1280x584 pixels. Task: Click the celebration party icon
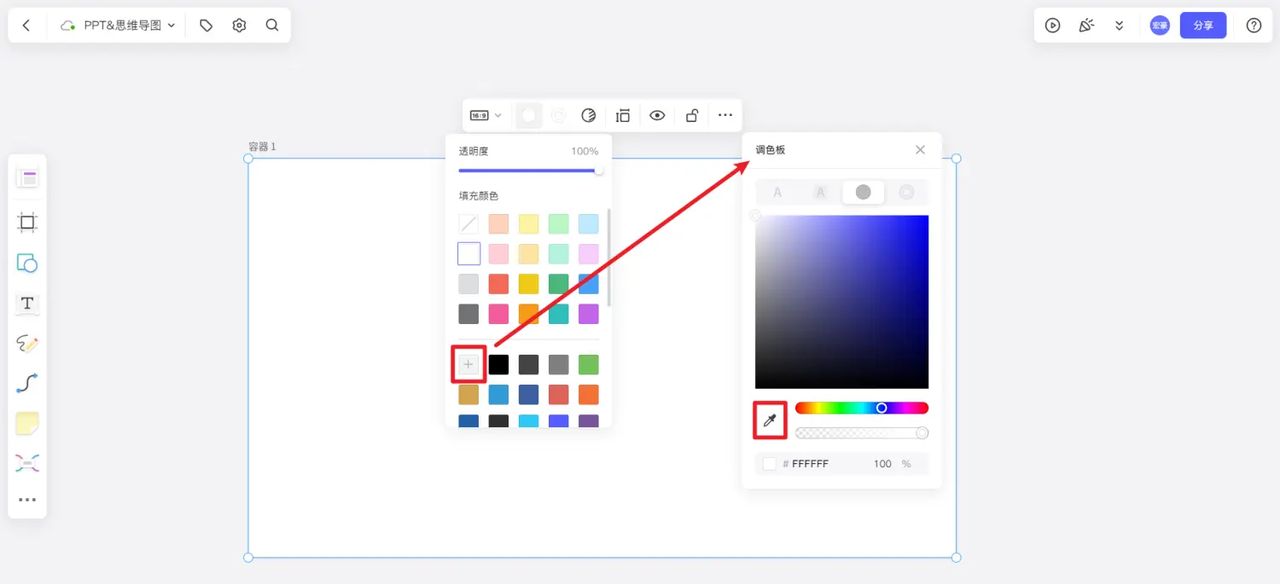tap(1086, 25)
